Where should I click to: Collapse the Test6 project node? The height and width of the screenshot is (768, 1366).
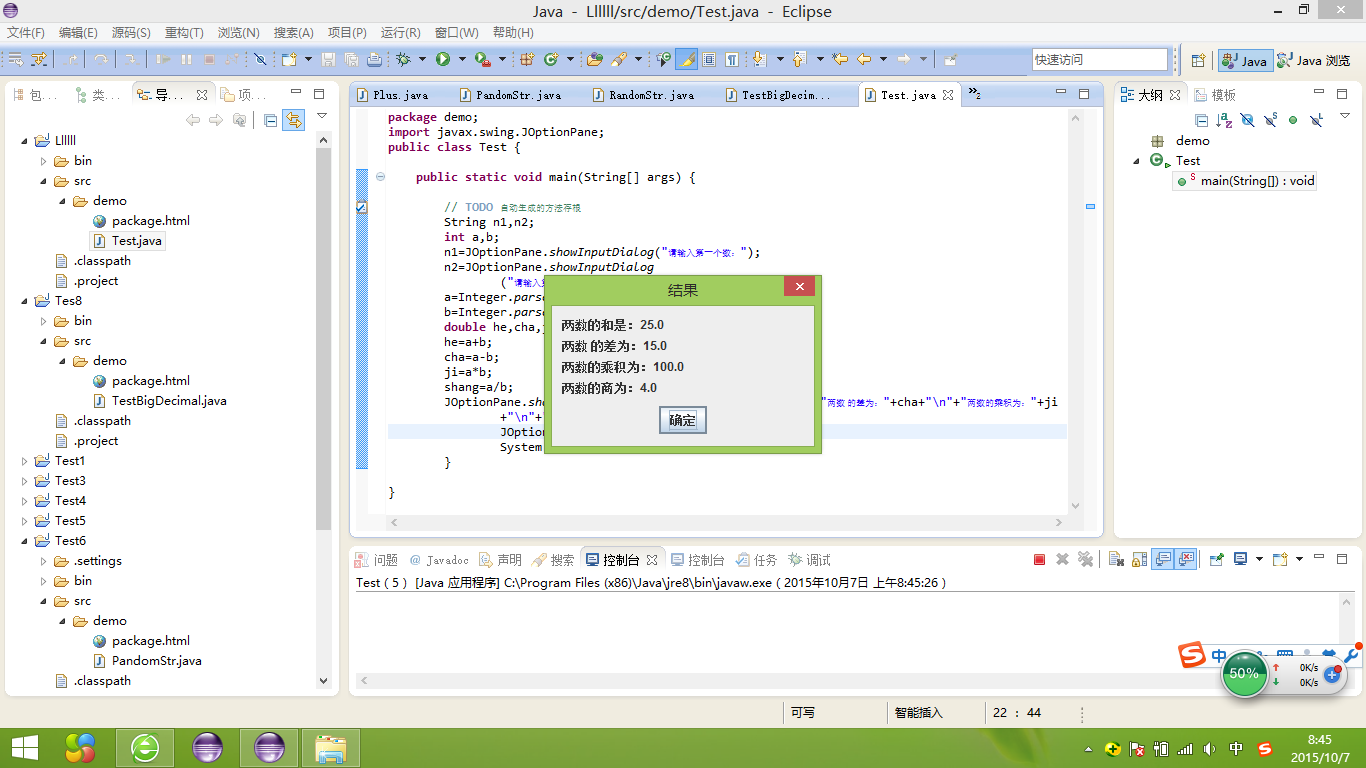point(25,541)
